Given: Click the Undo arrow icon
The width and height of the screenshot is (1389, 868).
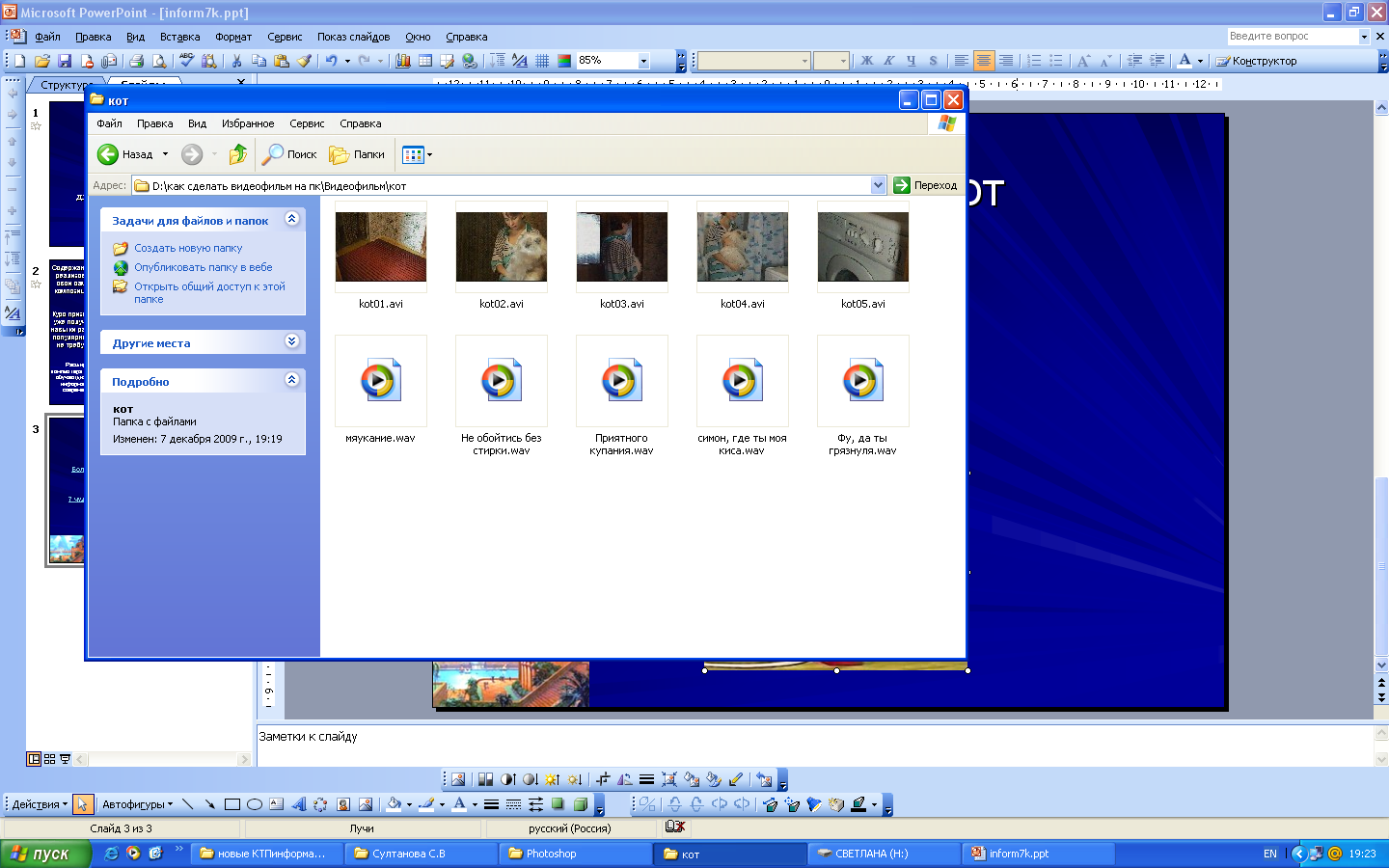Looking at the screenshot, I should (332, 61).
